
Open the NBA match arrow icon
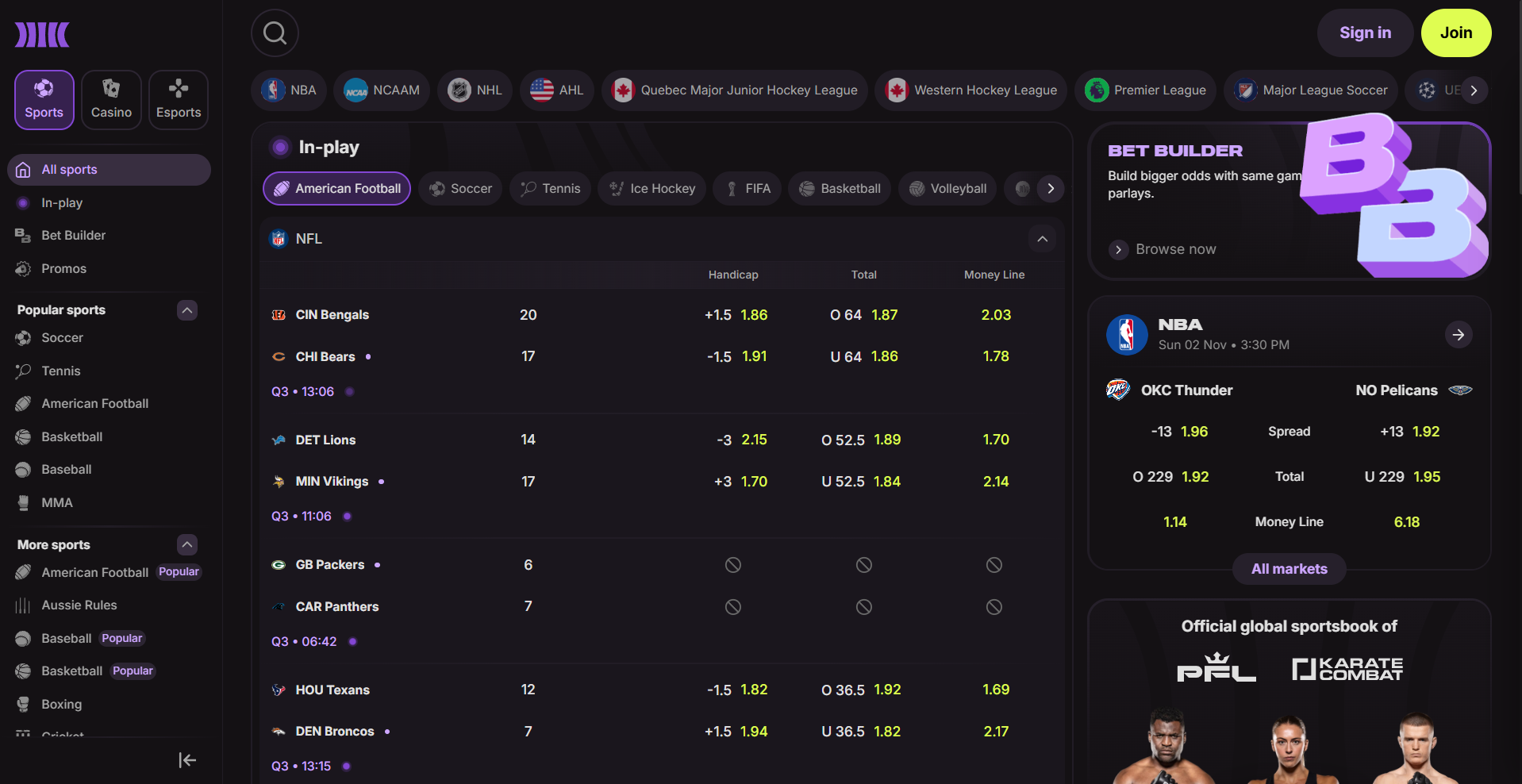coord(1458,335)
